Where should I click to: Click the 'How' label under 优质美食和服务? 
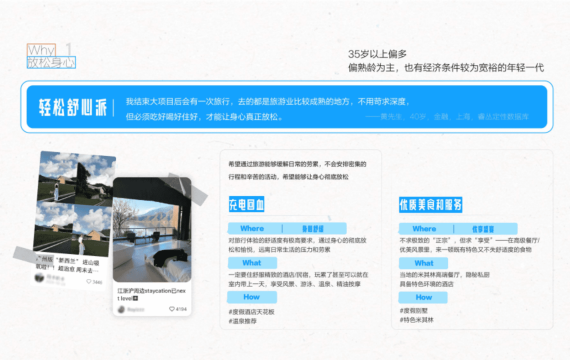click(x=424, y=297)
